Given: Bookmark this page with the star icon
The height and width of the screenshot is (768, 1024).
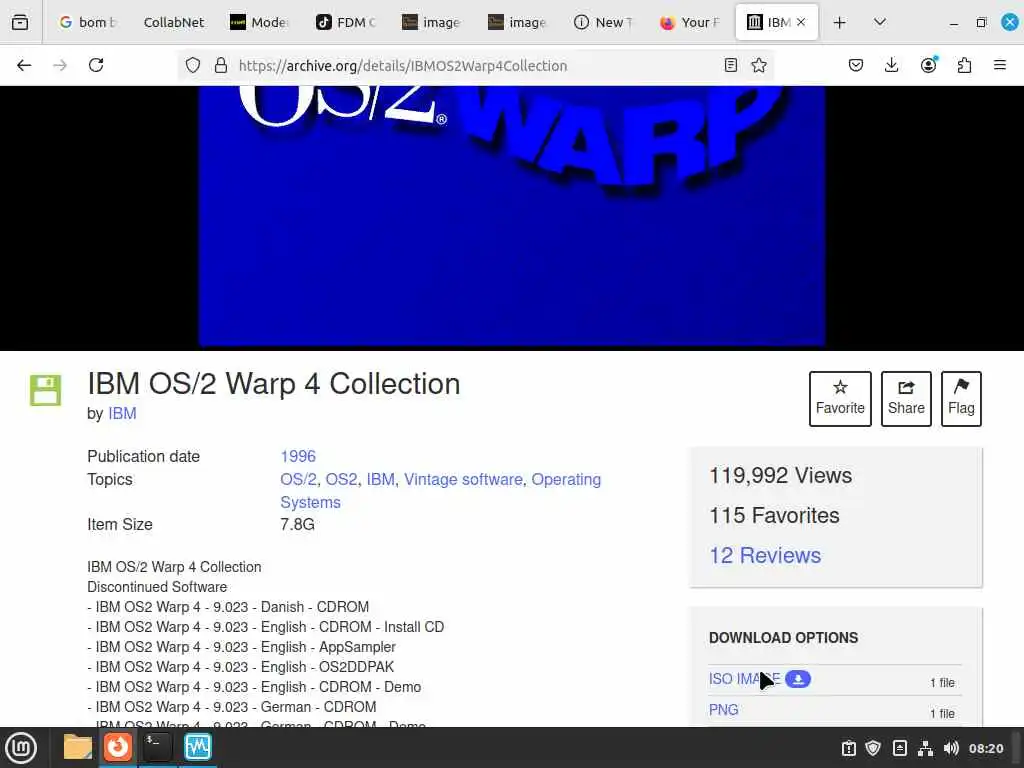Looking at the screenshot, I should 758,65.
